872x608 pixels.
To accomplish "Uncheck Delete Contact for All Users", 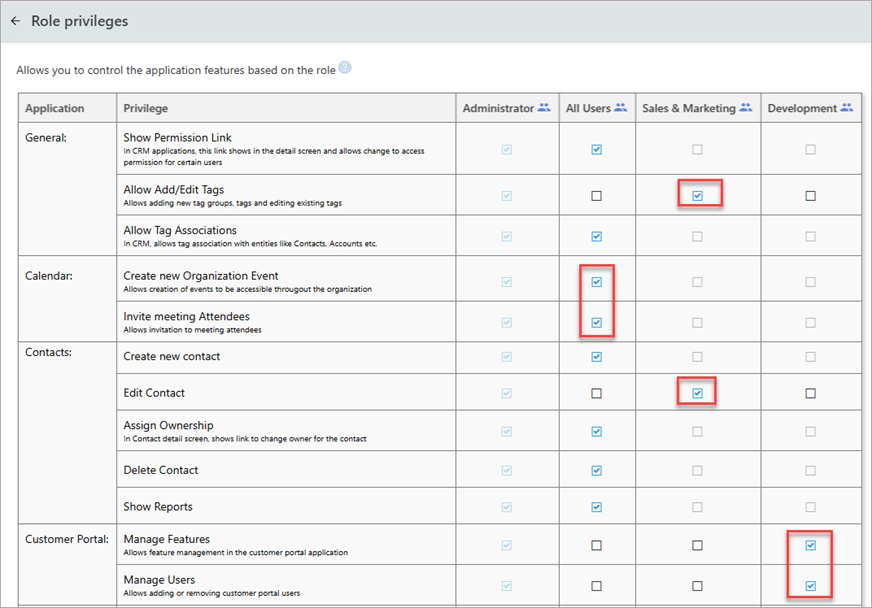I will (597, 471).
